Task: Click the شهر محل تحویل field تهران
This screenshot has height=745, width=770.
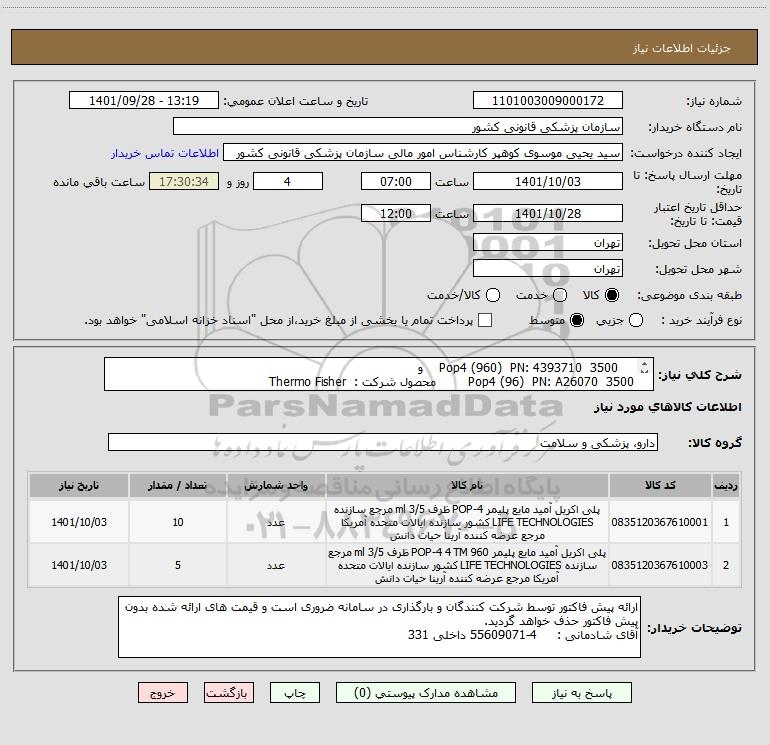Action: 548,269
